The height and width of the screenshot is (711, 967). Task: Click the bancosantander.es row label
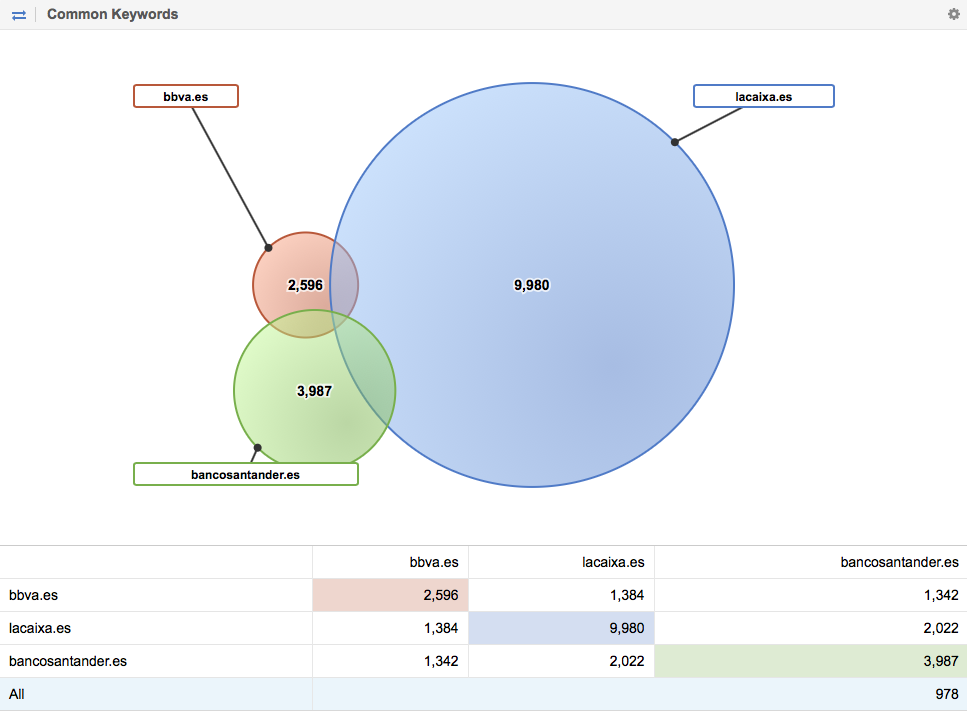coord(67,661)
